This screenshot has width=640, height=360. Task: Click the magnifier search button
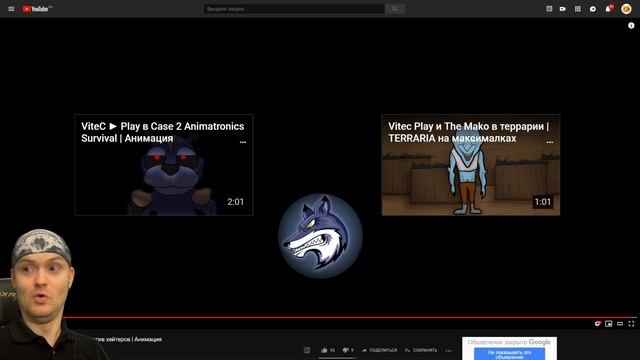[x=395, y=9]
